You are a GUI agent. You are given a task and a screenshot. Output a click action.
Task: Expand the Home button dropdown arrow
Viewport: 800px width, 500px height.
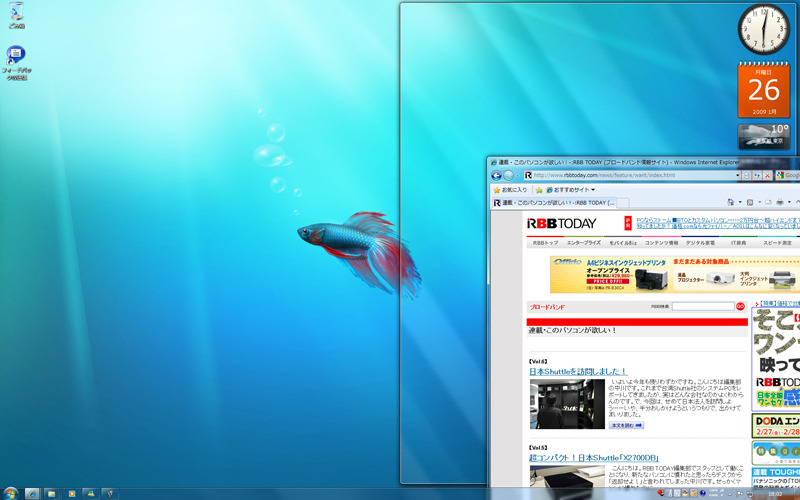pos(740,202)
